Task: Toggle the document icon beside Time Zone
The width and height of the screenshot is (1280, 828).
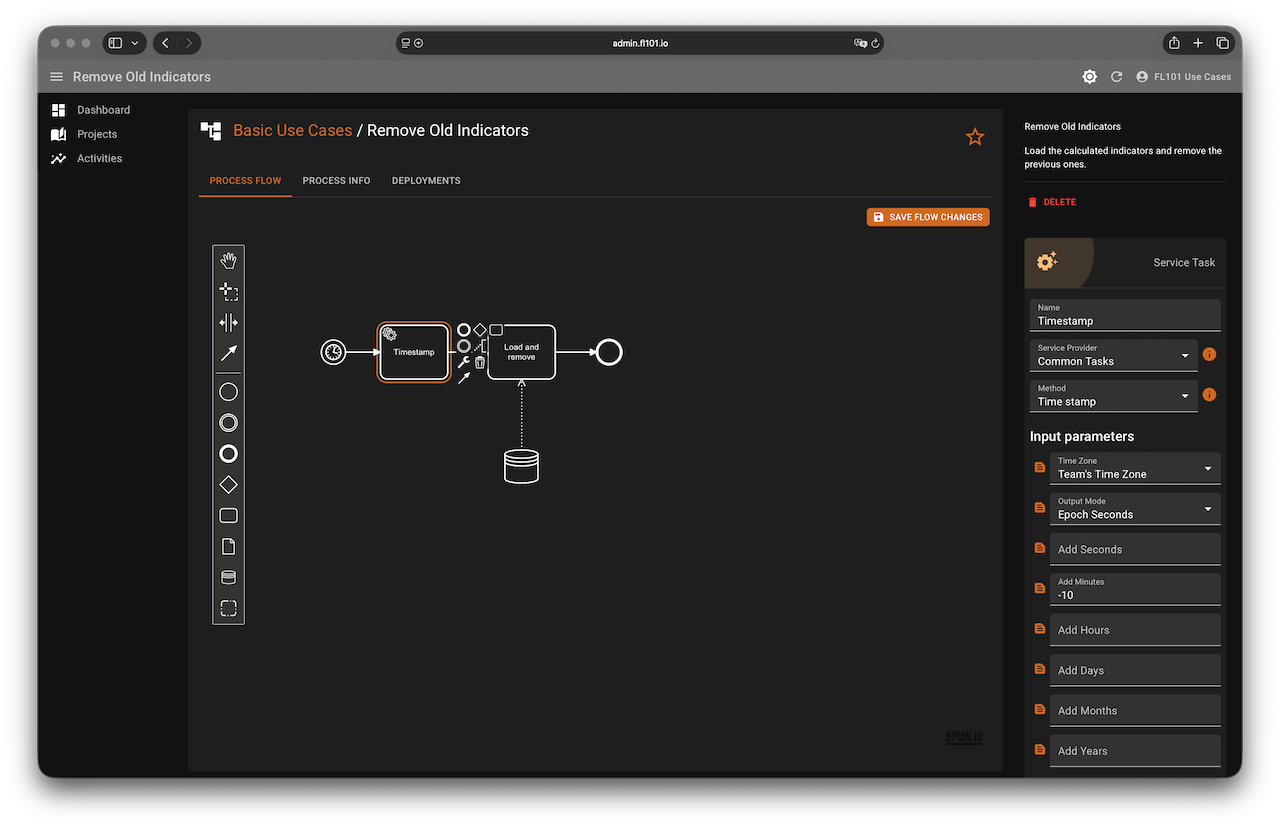Action: (1040, 468)
